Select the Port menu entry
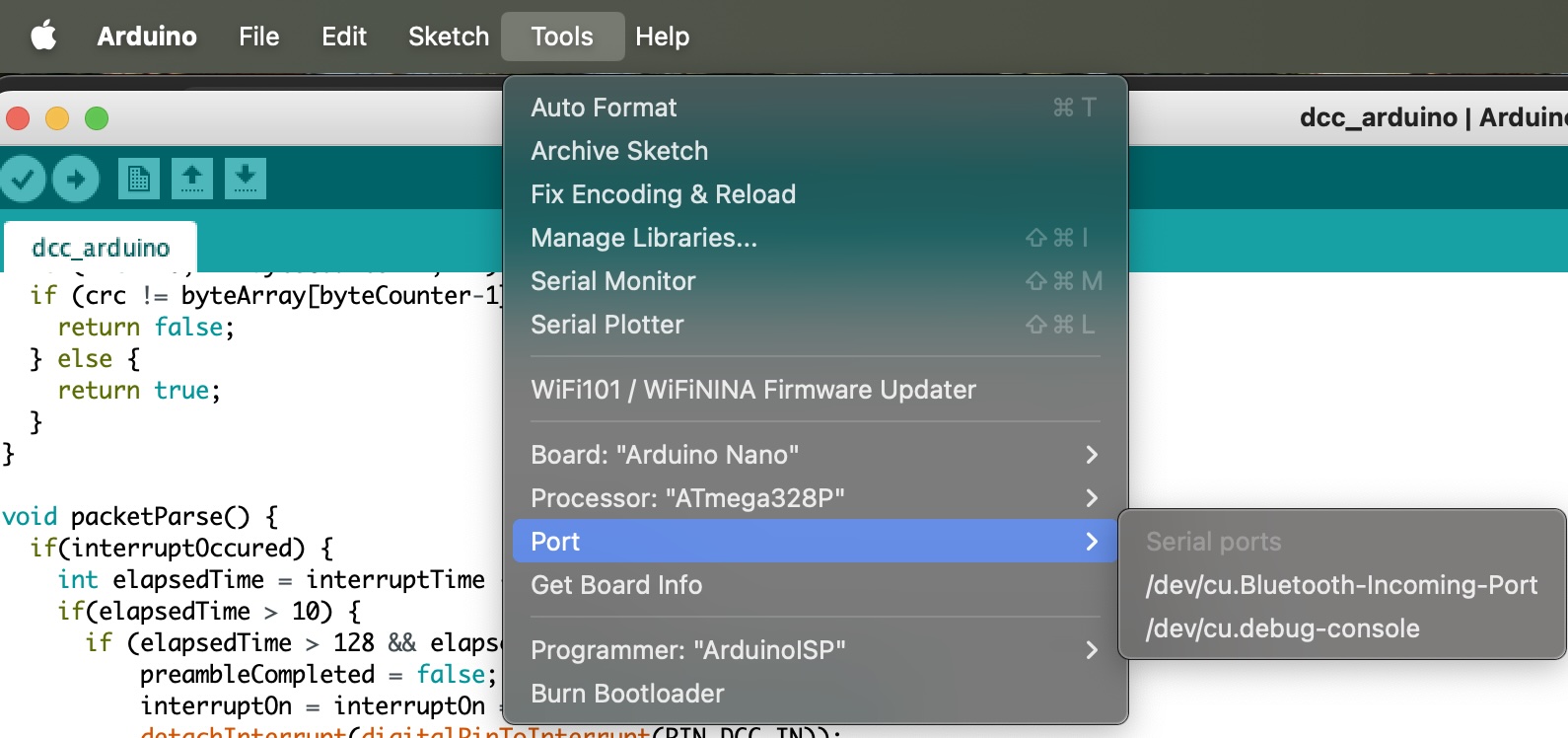1568x738 pixels. 815,542
